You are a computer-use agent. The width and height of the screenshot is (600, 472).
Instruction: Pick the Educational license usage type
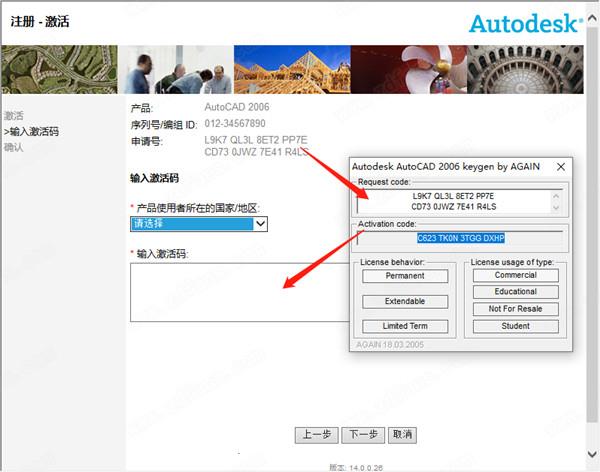515,292
